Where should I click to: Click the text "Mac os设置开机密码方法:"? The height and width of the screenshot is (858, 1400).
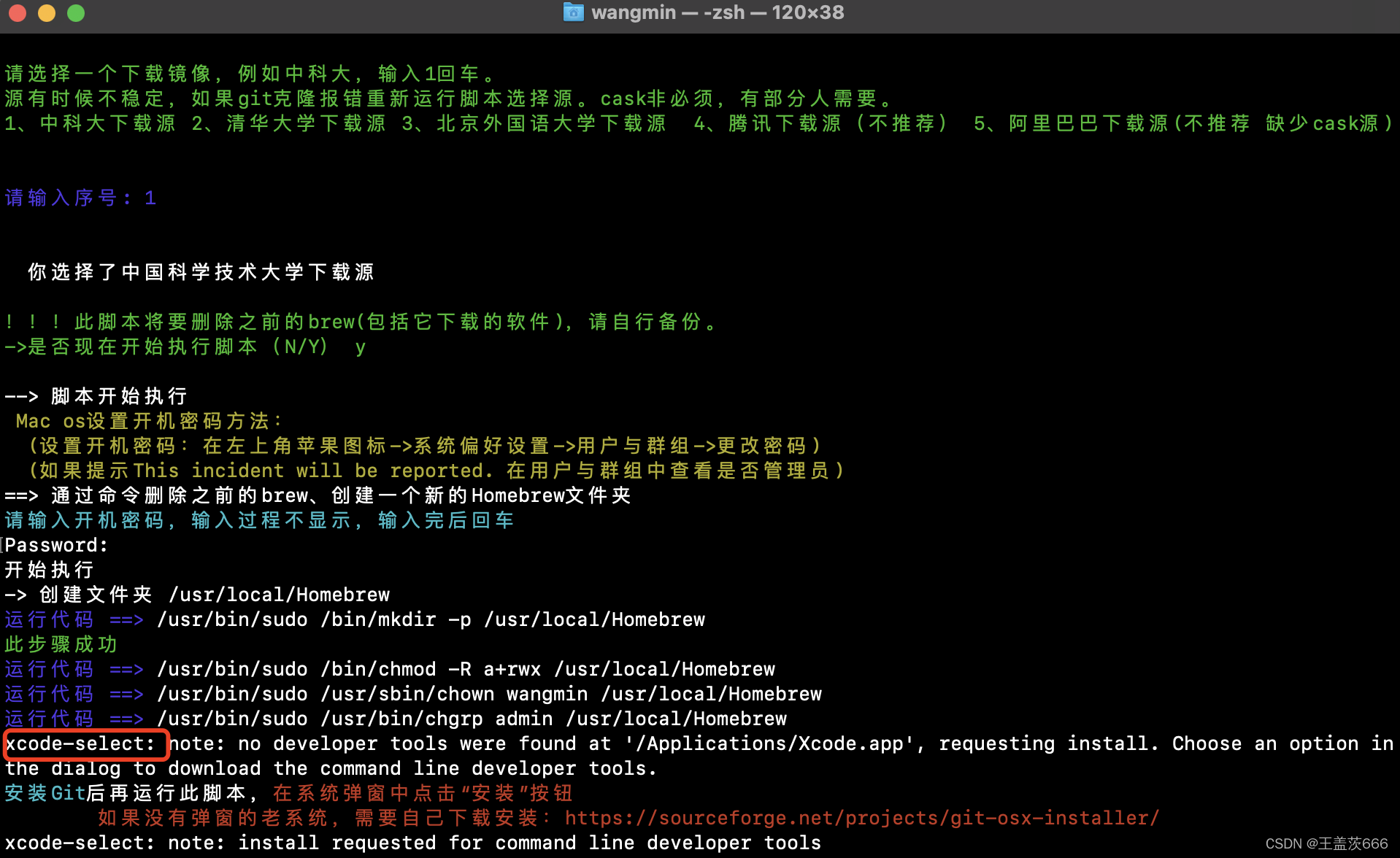click(149, 421)
